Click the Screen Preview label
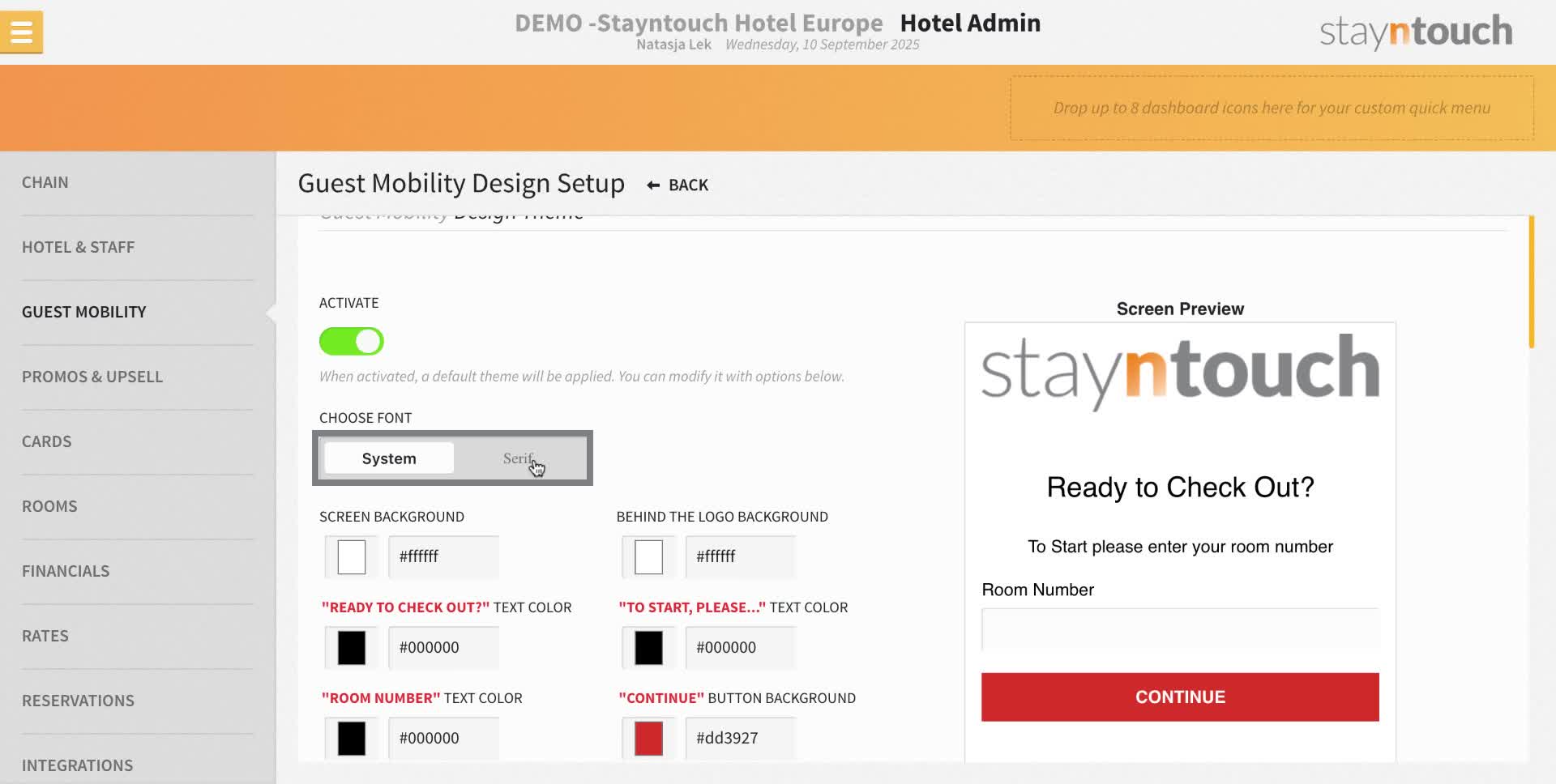The image size is (1556, 784). click(1180, 309)
